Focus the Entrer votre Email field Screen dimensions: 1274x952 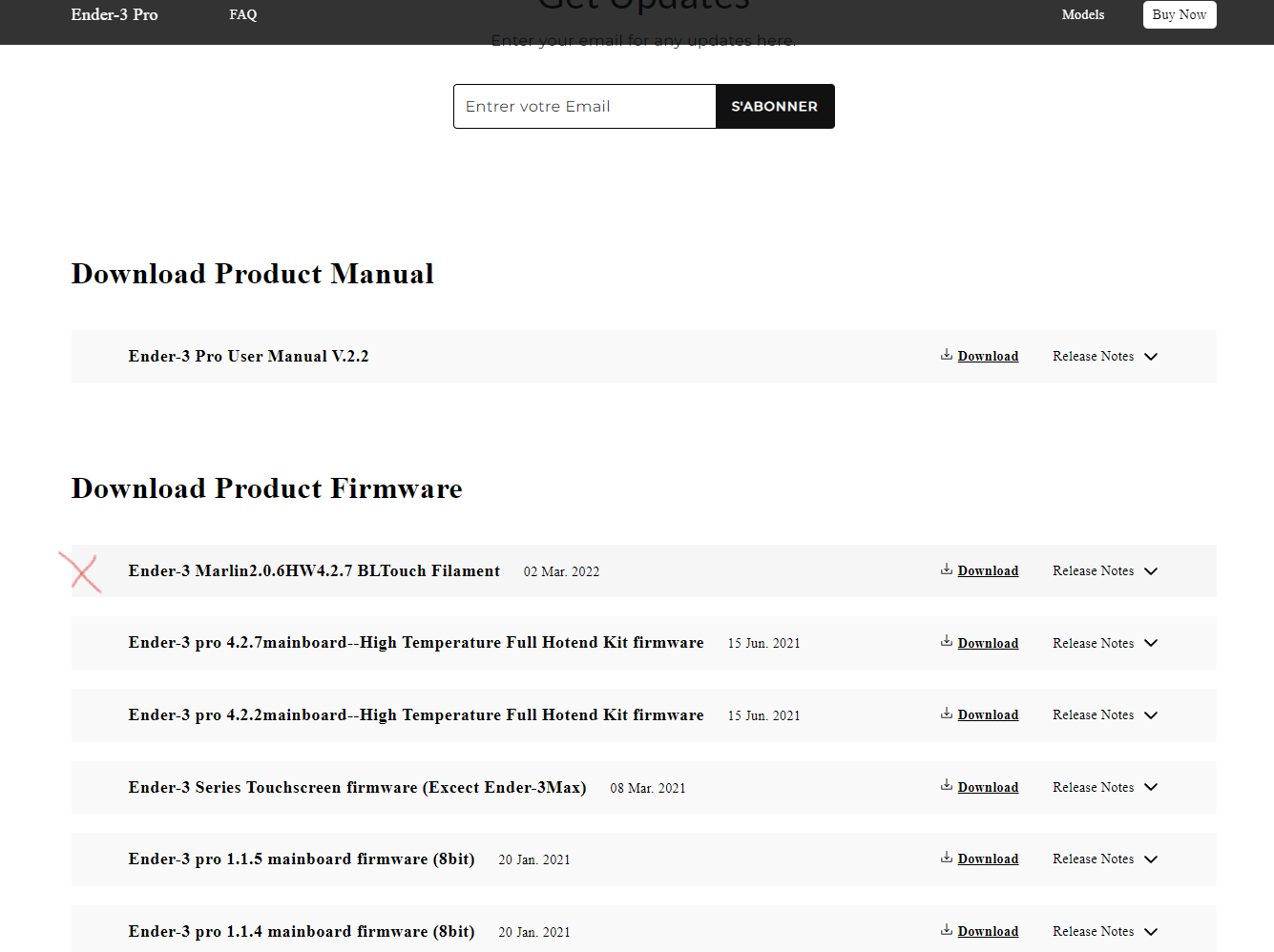click(584, 107)
